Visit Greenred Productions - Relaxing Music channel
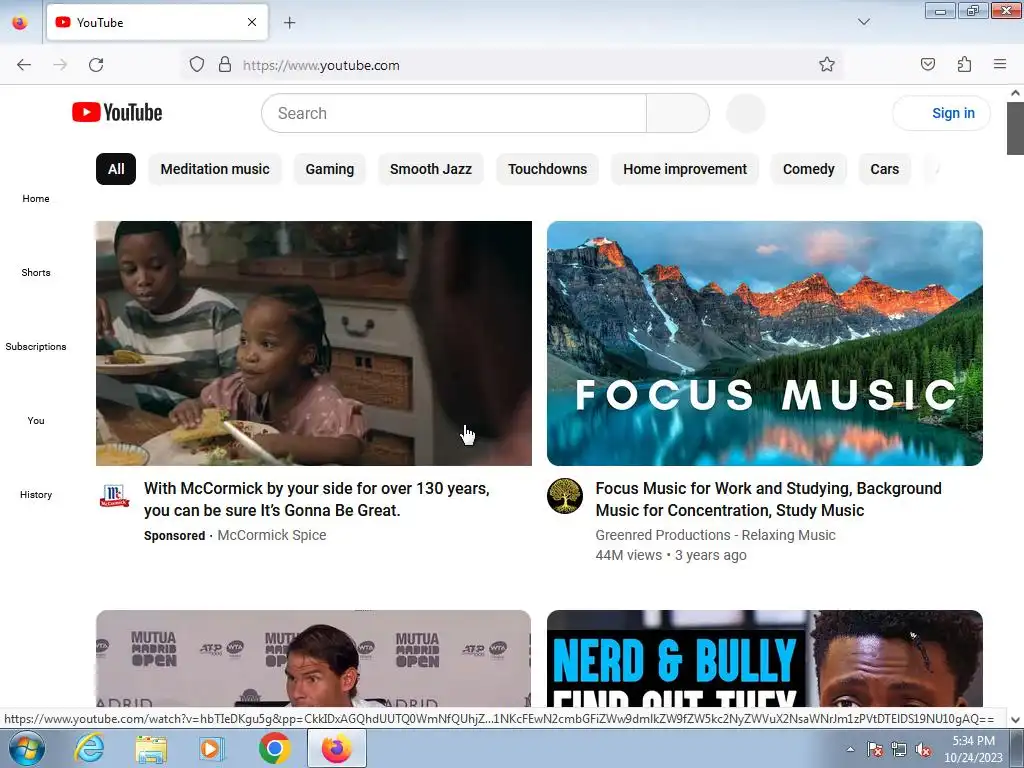The height and width of the screenshot is (768, 1024). pos(715,535)
